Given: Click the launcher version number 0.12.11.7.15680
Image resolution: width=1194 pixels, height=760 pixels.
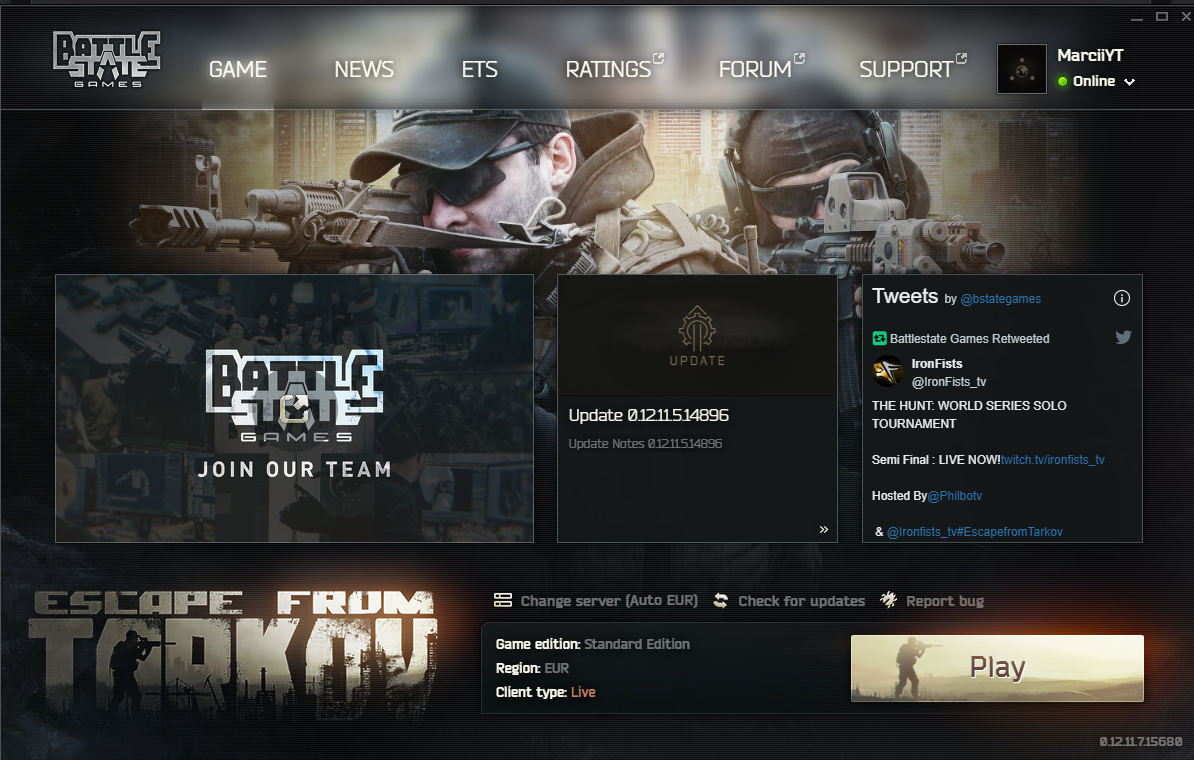Looking at the screenshot, I should coord(1141,742).
